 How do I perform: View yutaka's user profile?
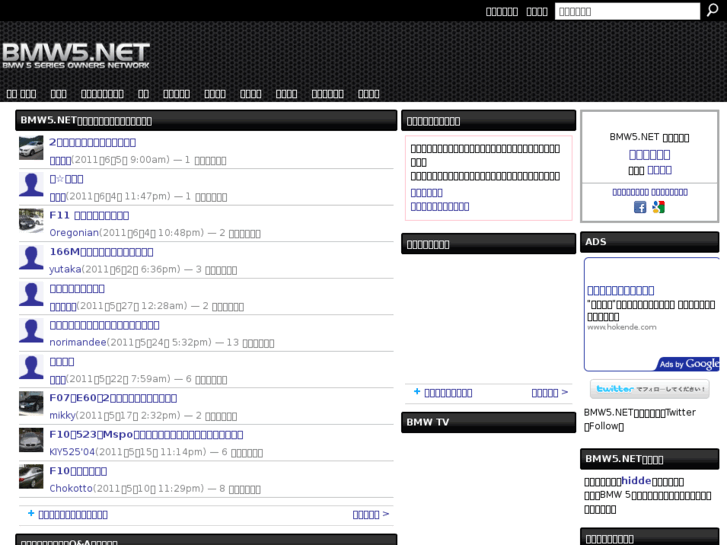click(x=65, y=269)
